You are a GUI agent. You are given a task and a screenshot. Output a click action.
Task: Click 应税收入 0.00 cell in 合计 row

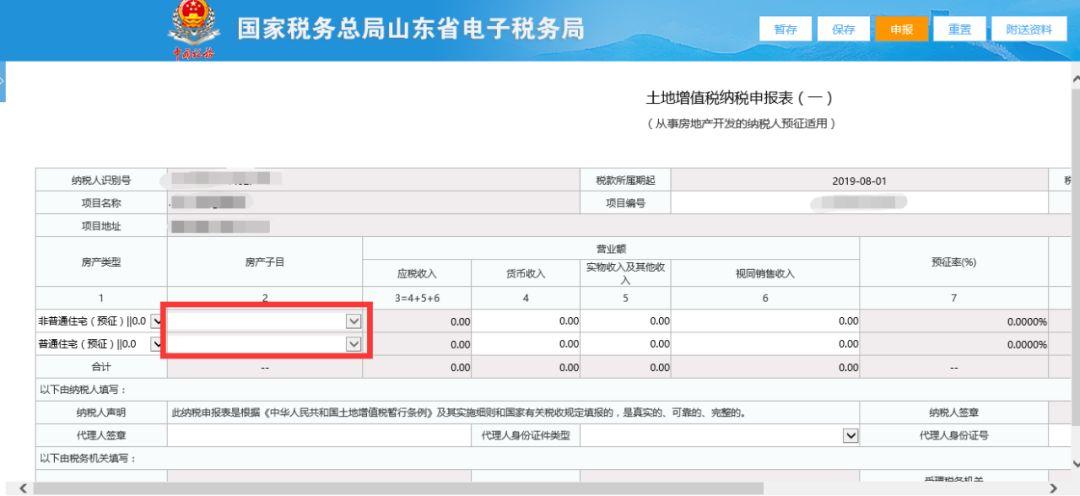417,367
